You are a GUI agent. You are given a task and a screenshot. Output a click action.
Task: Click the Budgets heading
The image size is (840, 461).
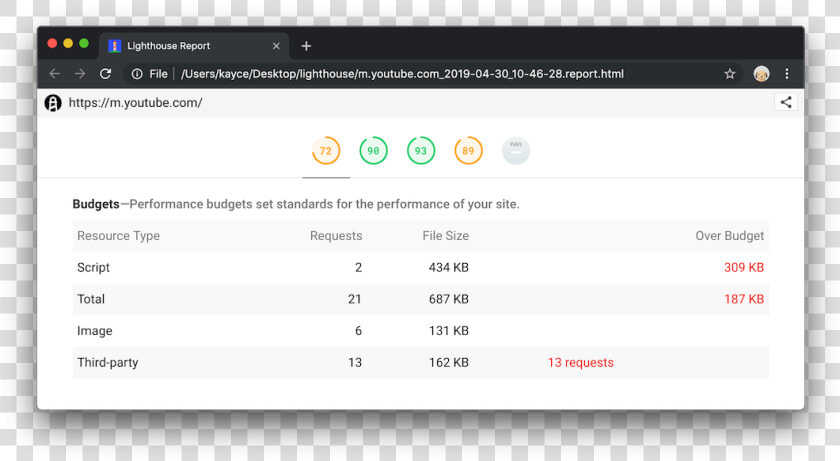click(96, 204)
